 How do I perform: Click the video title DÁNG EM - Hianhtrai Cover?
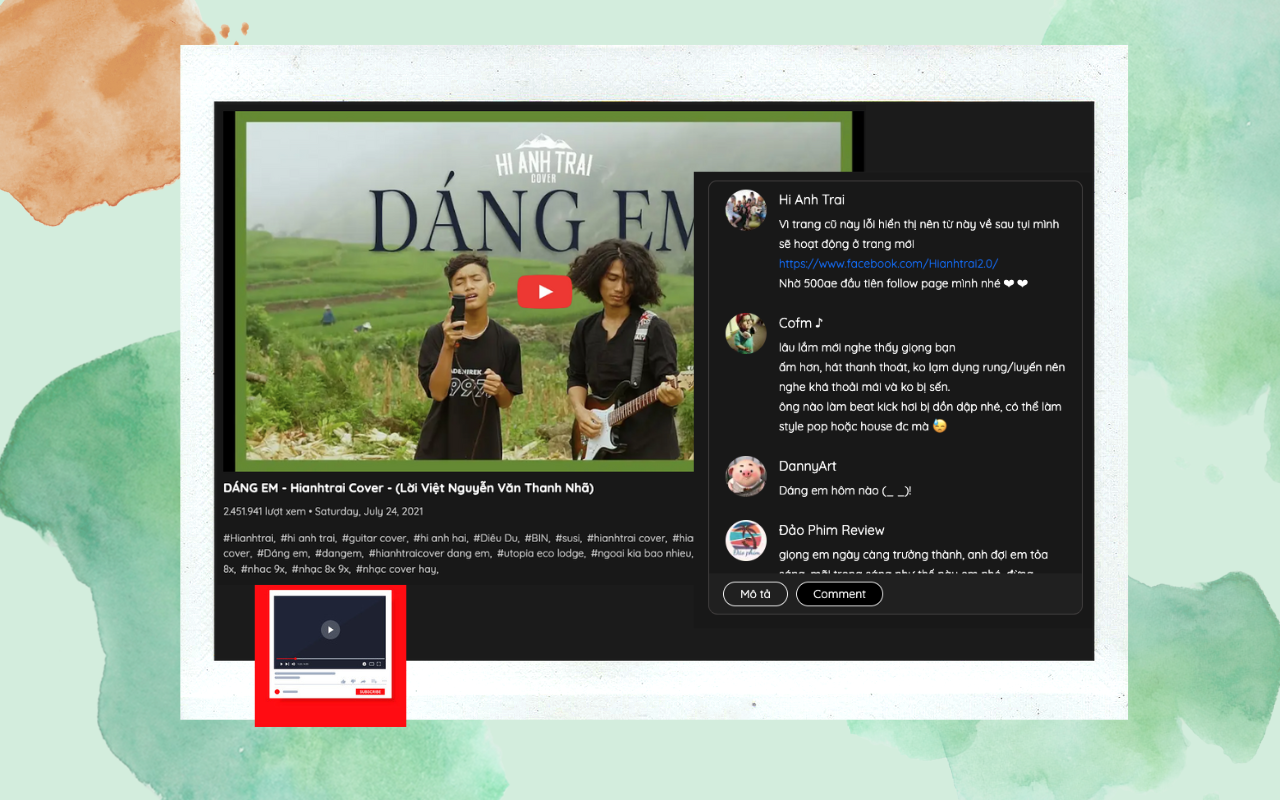(408, 488)
